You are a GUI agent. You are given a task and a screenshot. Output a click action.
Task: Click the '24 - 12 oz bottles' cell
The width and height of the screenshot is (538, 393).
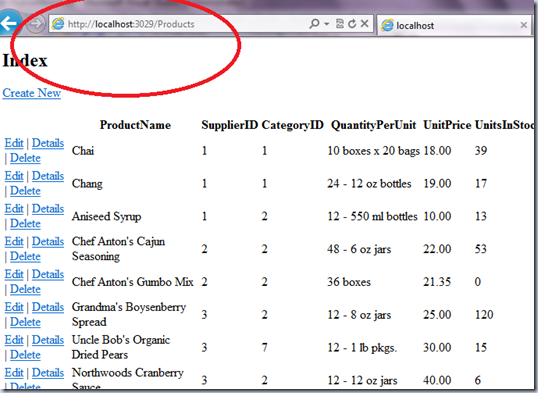click(x=369, y=184)
